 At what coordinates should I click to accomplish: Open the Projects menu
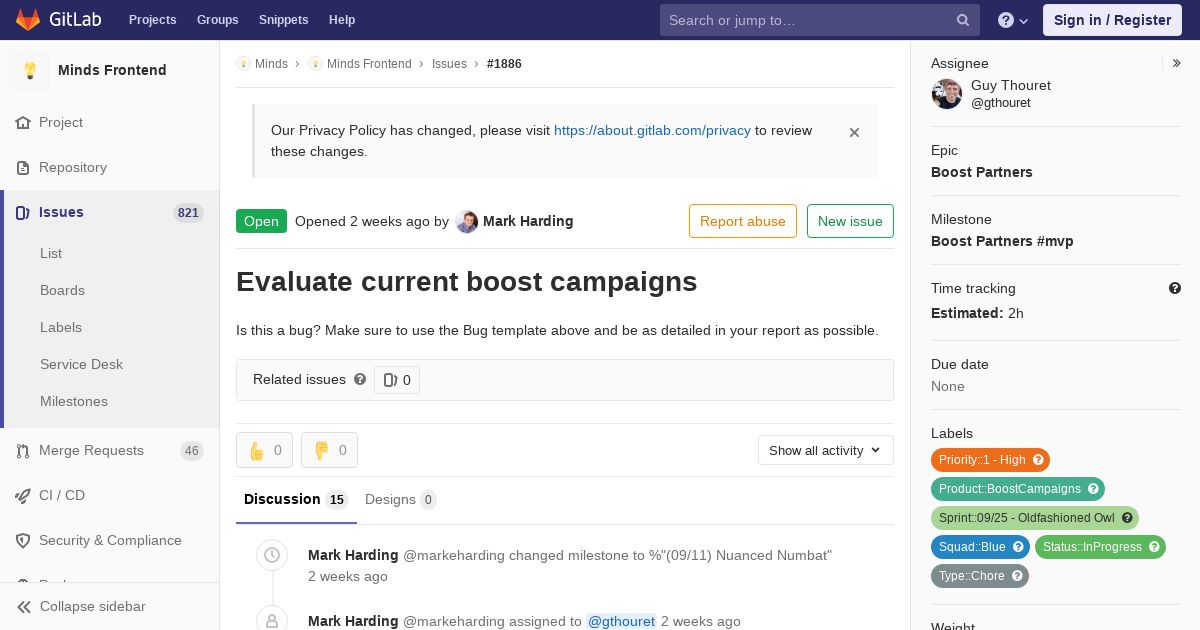(x=152, y=20)
